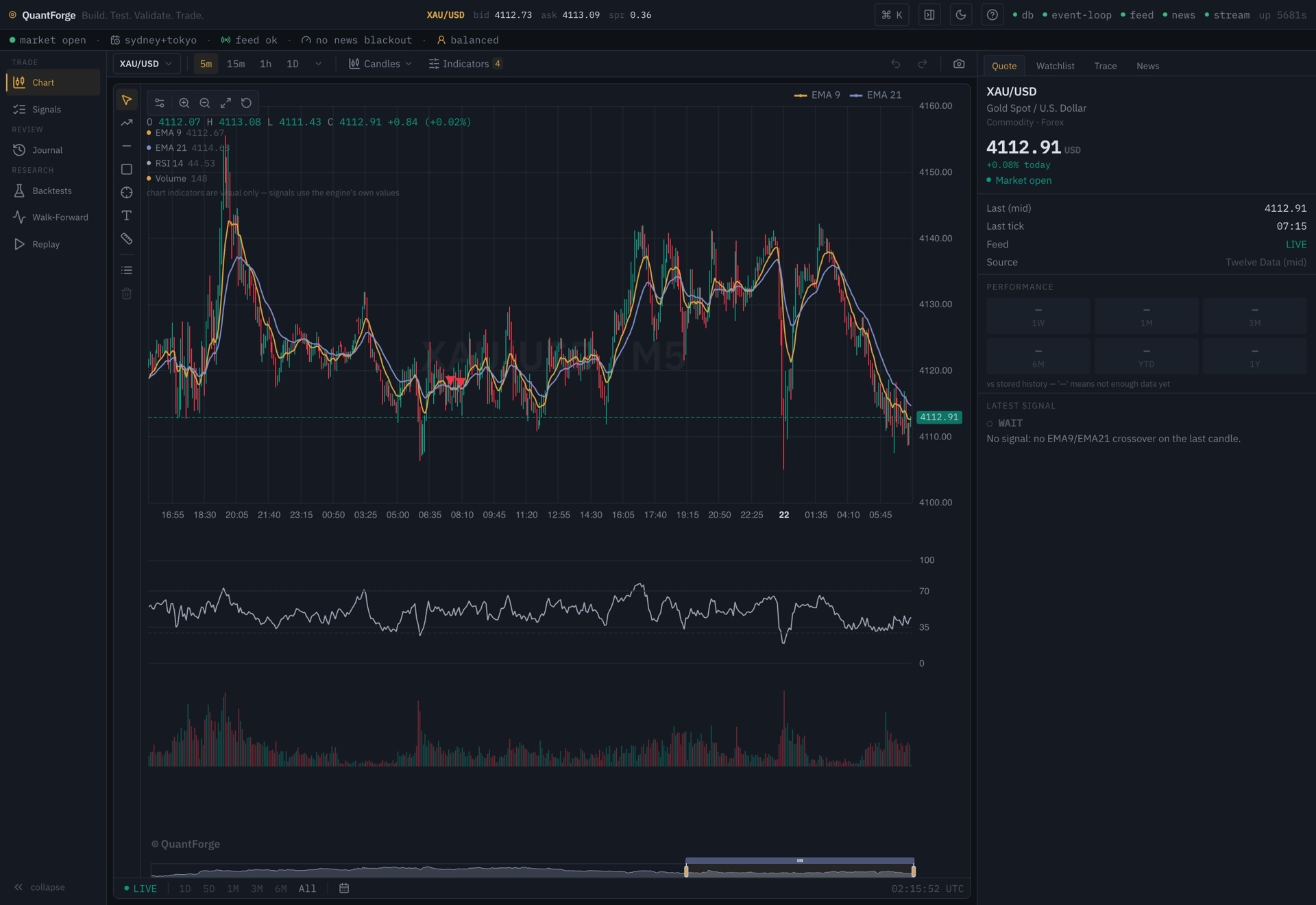Viewport: 1316px width, 905px height.
Task: Select the horizontal line tool
Action: tap(127, 146)
